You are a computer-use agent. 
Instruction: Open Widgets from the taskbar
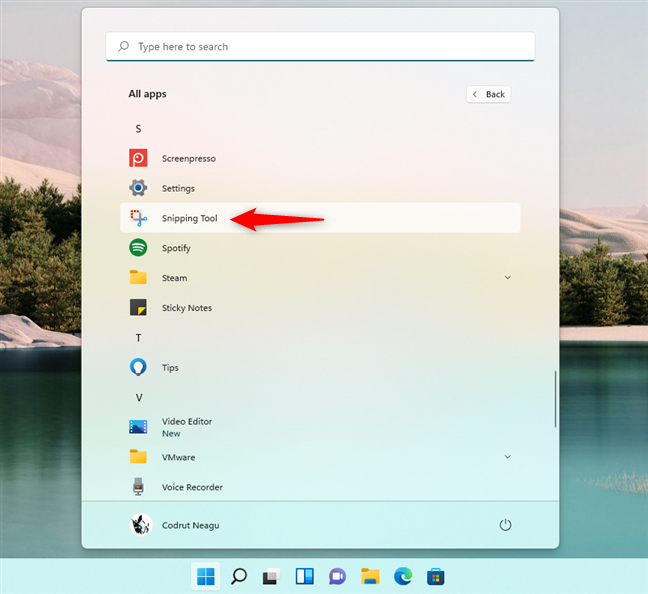305,577
